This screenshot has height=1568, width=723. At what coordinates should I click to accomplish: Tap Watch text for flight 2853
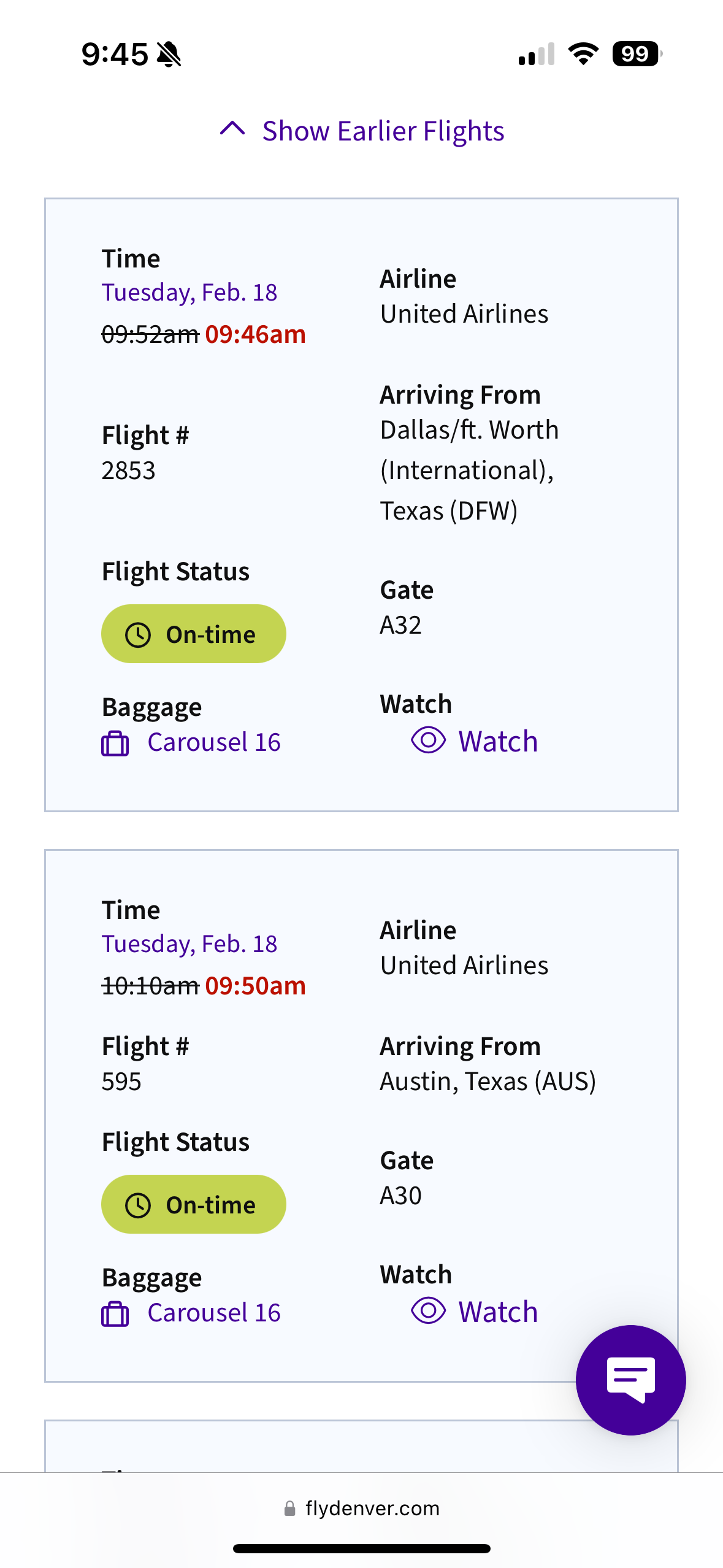tap(498, 741)
